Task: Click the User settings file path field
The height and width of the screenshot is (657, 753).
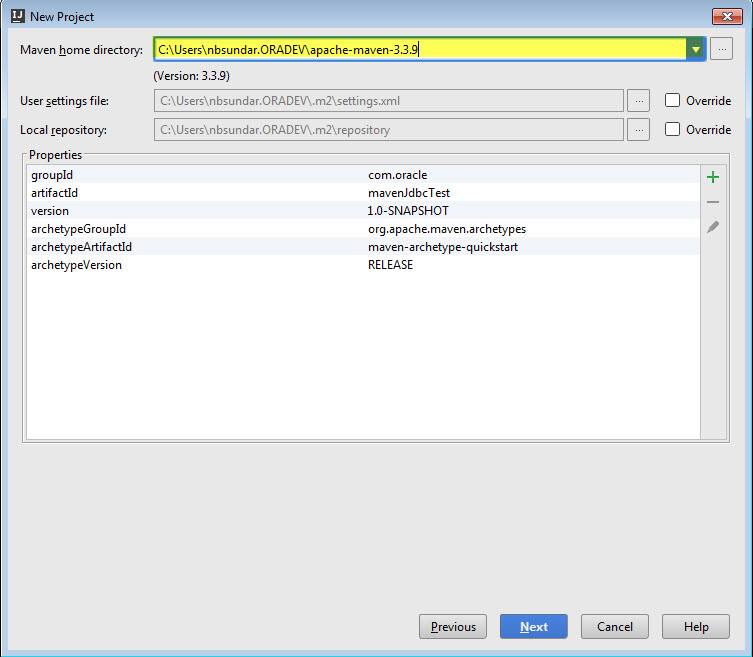Action: coord(389,100)
